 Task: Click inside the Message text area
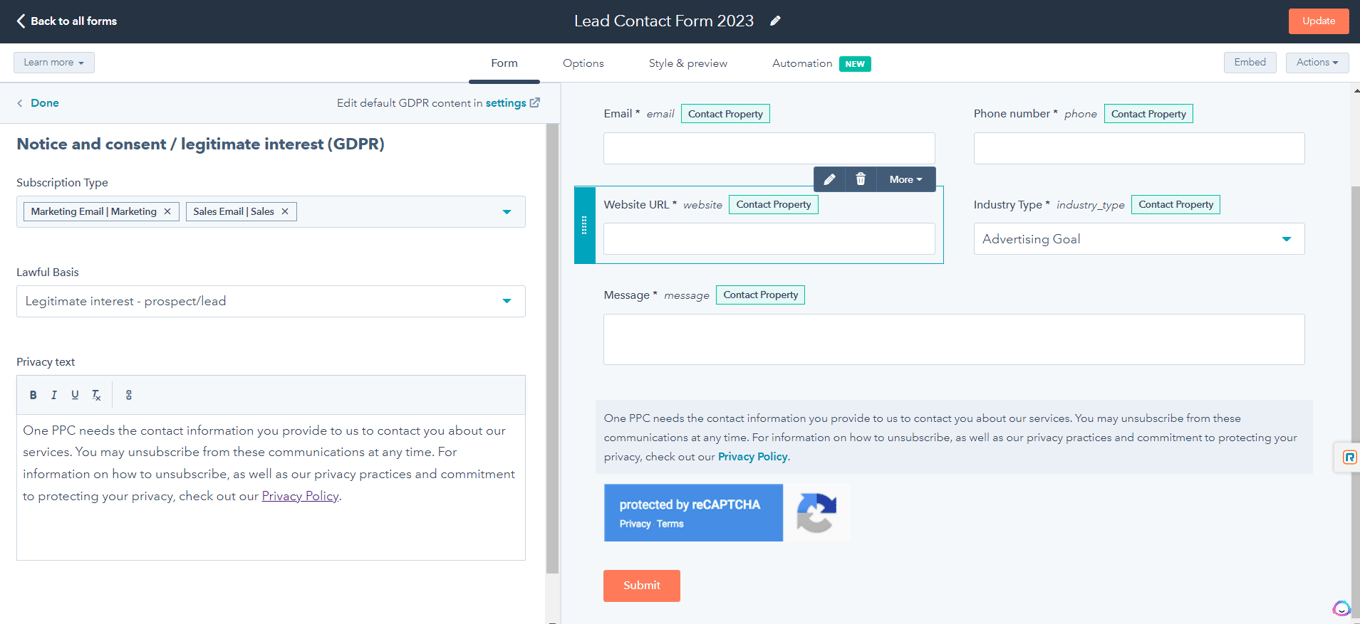(953, 338)
